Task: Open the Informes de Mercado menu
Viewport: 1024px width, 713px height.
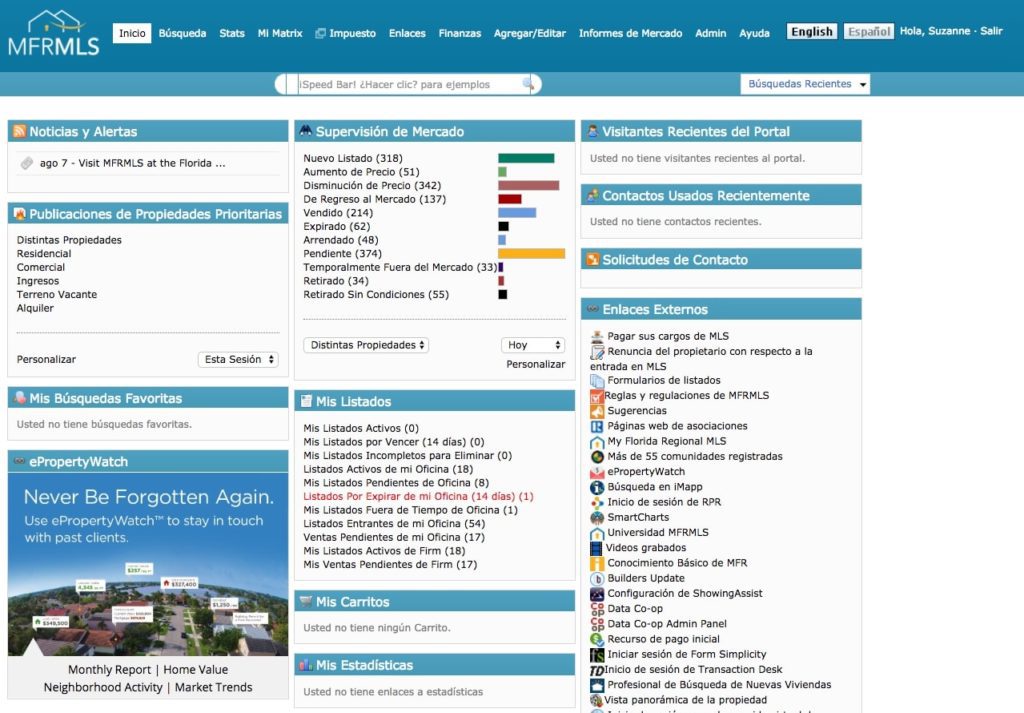Action: [x=630, y=33]
